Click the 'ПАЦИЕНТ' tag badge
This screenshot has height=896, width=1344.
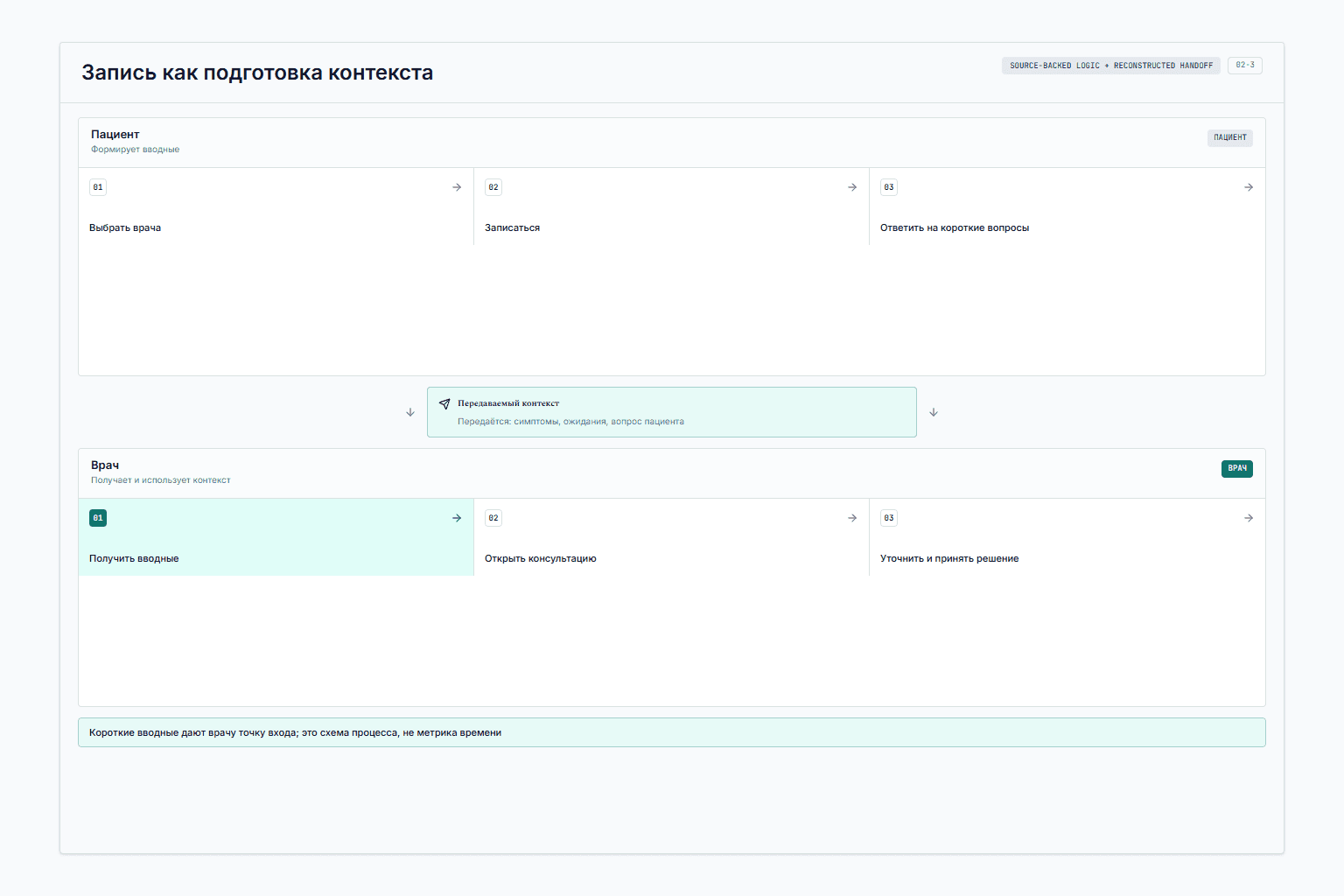pyautogui.click(x=1230, y=137)
